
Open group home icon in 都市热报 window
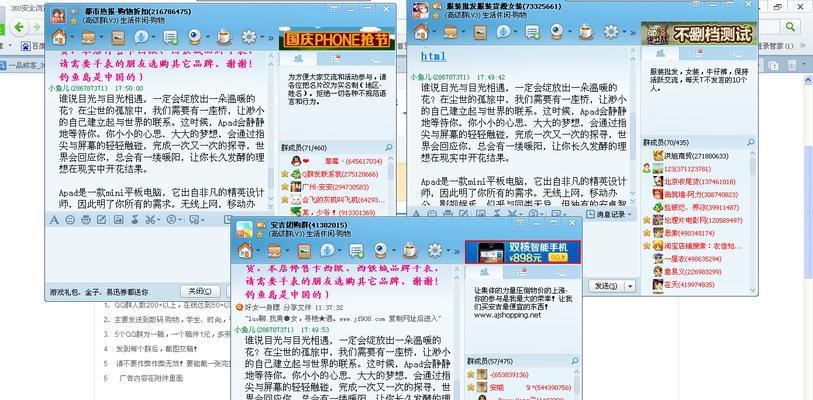pos(59,37)
